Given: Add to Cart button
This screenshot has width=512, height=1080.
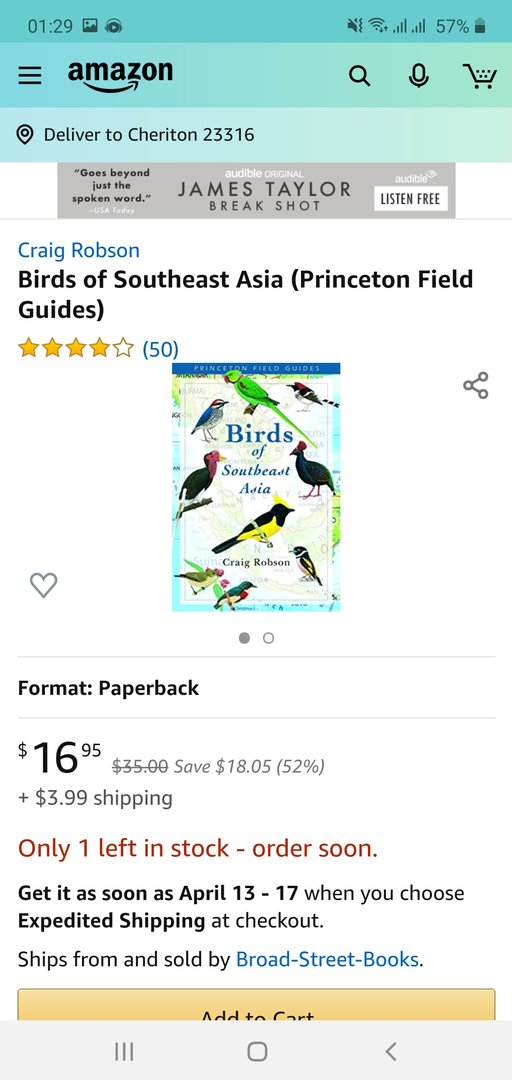Looking at the screenshot, I should click(x=256, y=1005).
